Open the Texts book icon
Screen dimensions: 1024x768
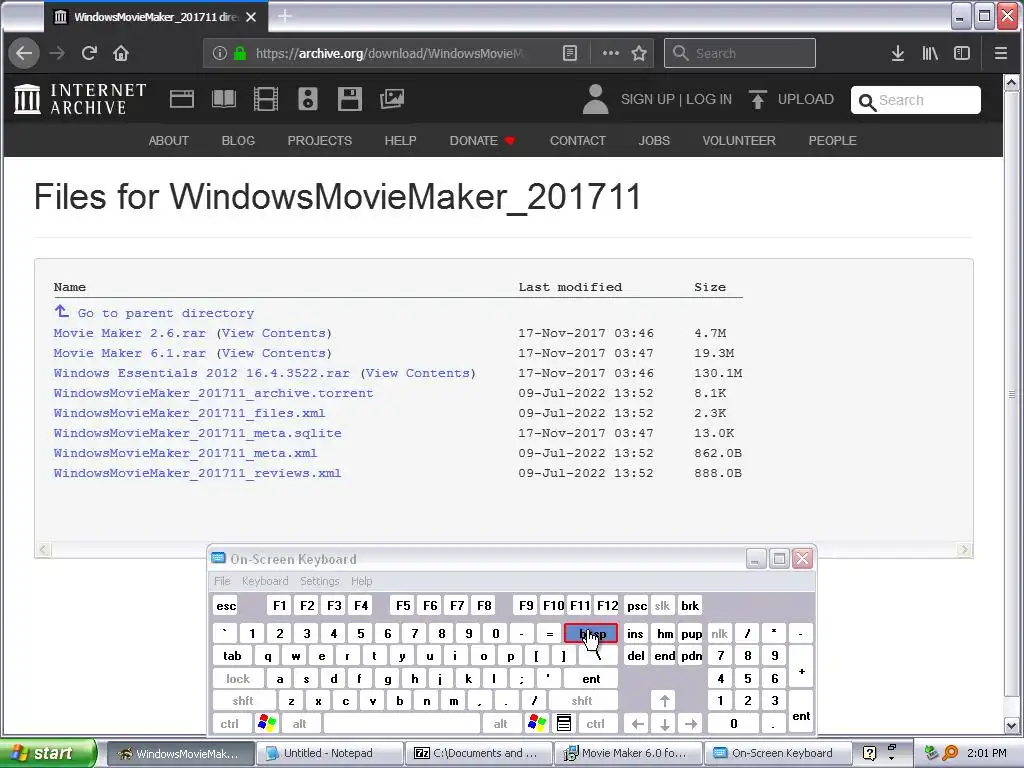(x=224, y=99)
